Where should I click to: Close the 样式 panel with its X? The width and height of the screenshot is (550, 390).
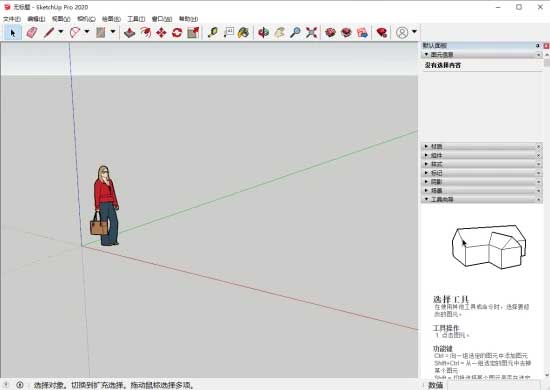pos(538,164)
